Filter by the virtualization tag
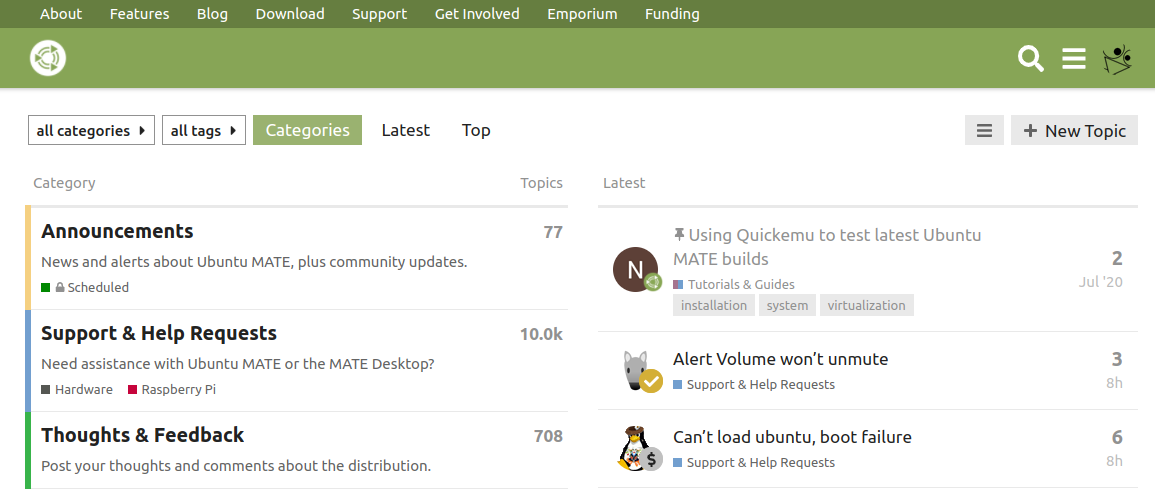The image size is (1155, 489). coord(867,305)
